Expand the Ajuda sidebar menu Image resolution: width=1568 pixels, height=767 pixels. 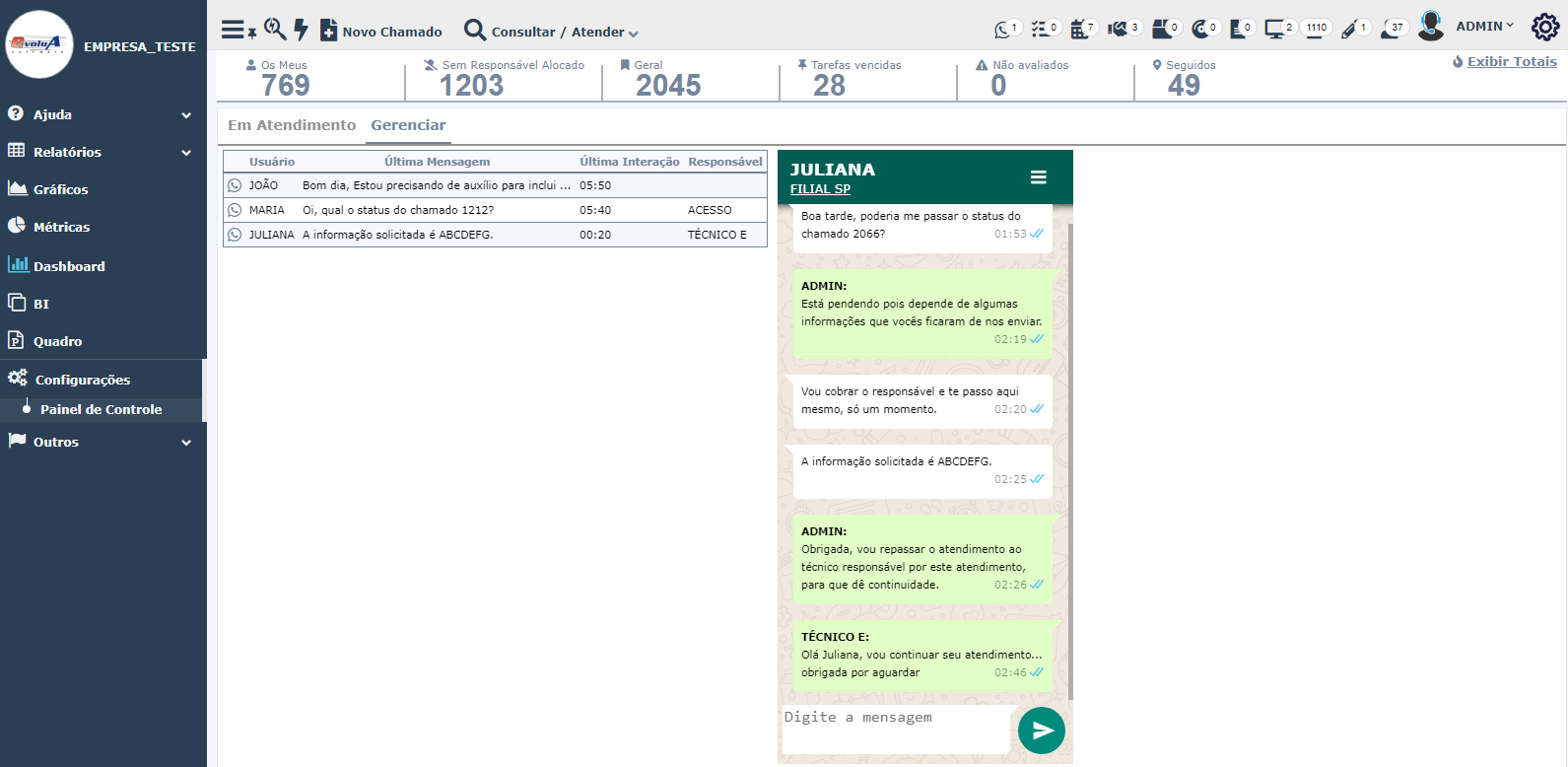click(101, 114)
